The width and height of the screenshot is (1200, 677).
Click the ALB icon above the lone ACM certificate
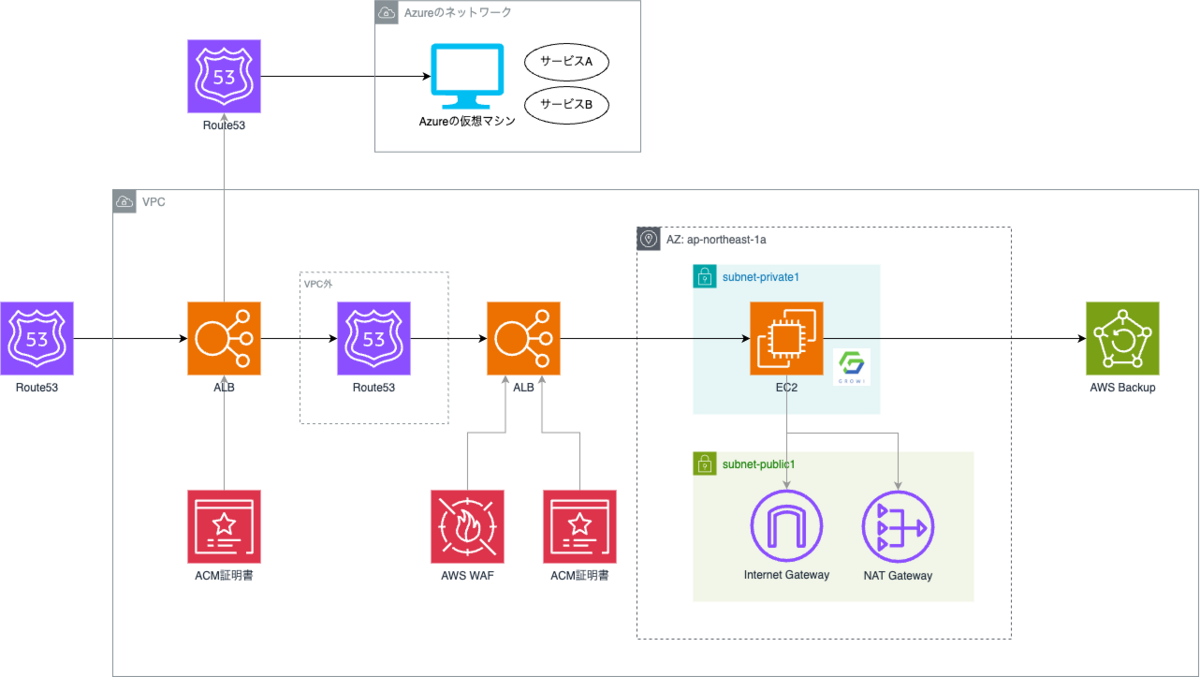224,338
